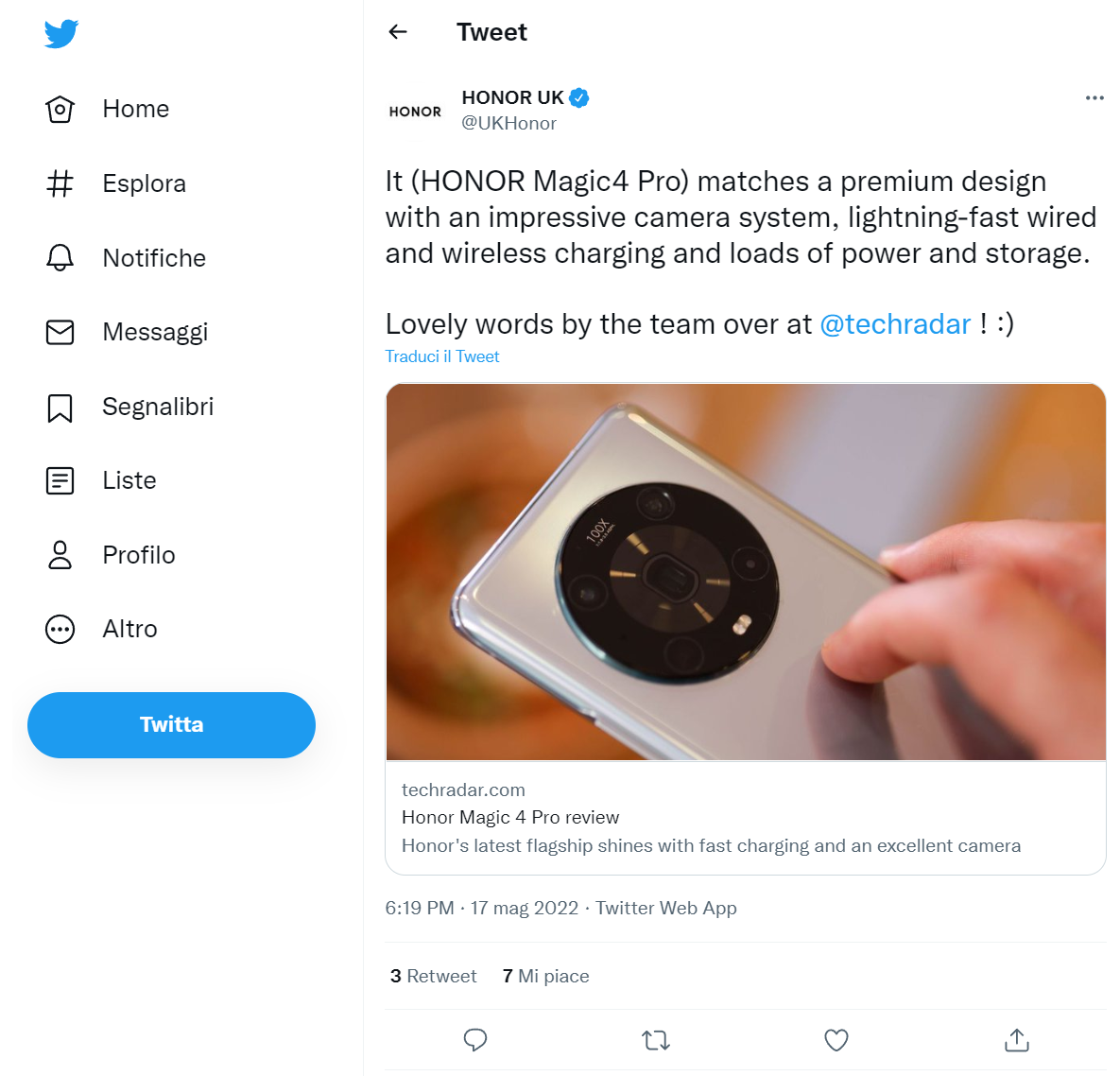This screenshot has width=1120, height=1076.
Task: Open the Honor Magic 4 Pro photo
Action: (746, 572)
